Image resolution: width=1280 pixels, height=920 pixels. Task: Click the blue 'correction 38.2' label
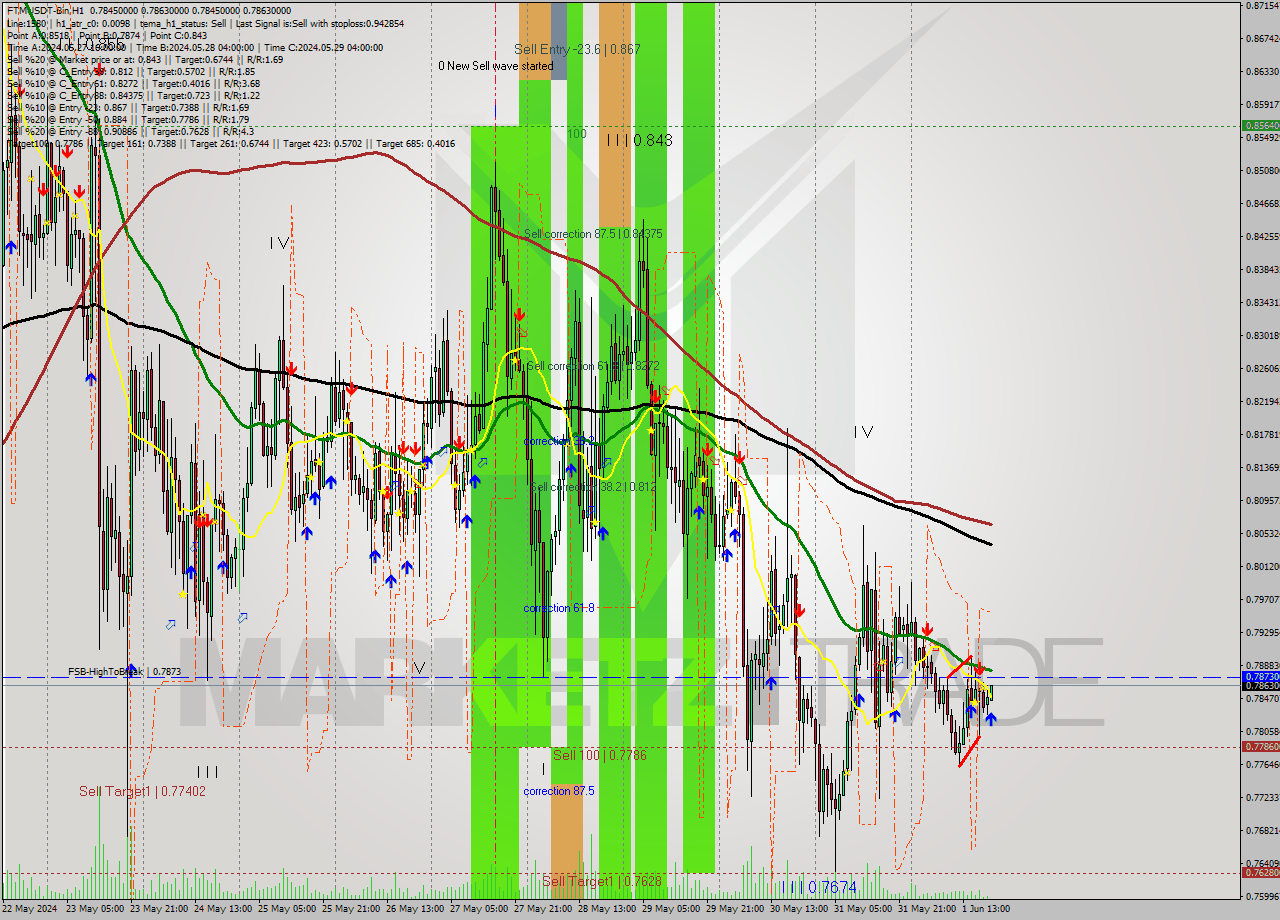[559, 441]
